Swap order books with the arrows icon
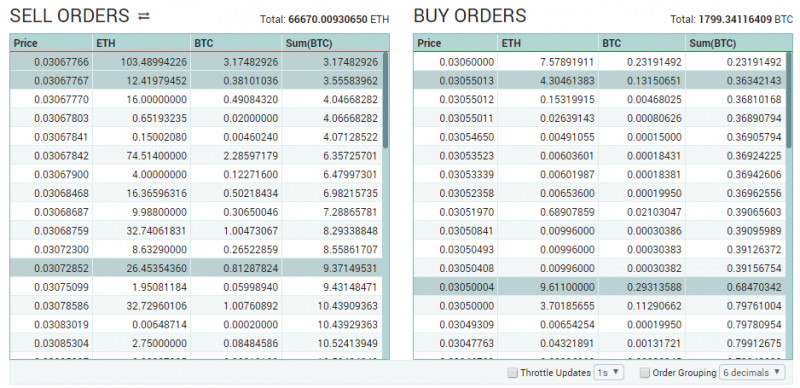 [144, 16]
